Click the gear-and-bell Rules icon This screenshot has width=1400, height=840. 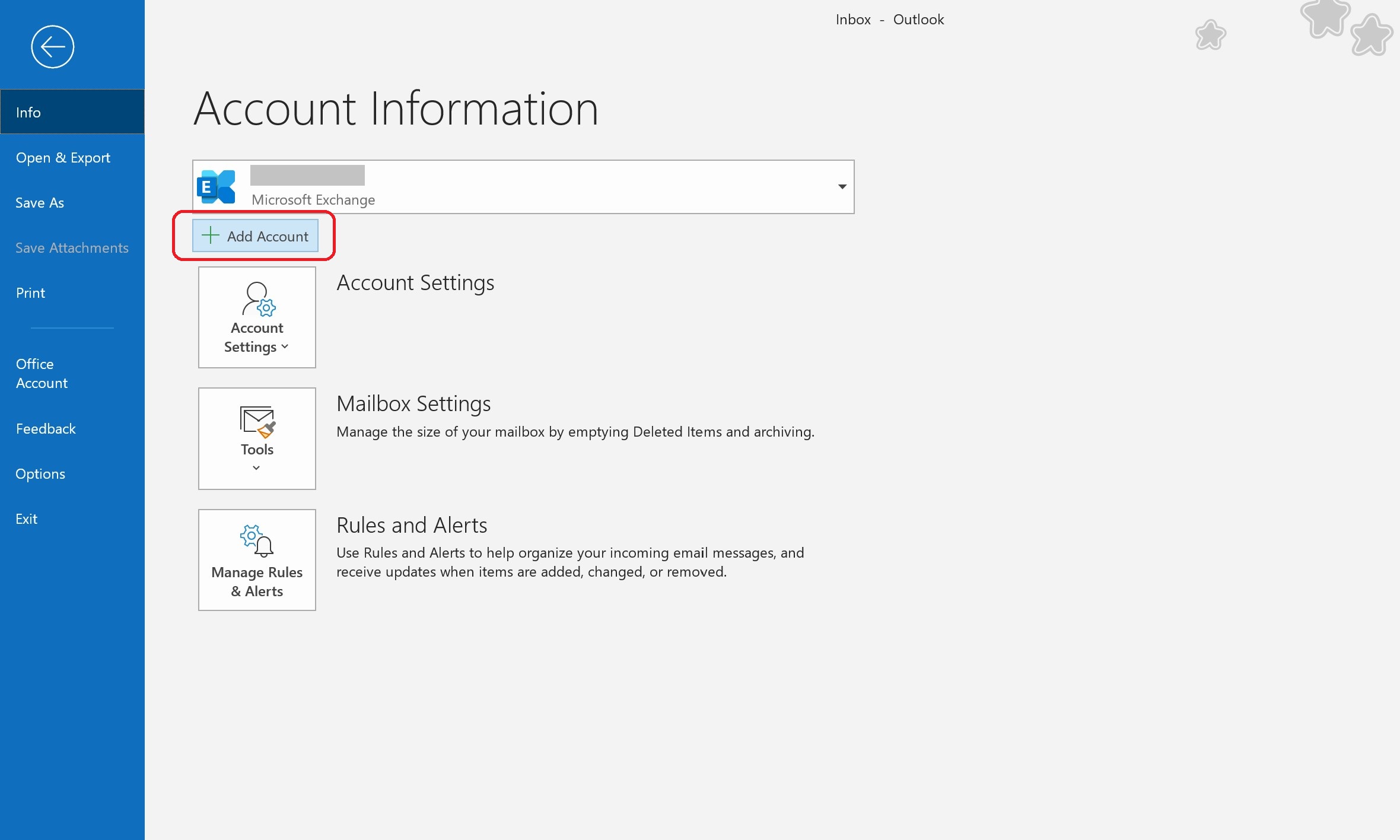[257, 540]
